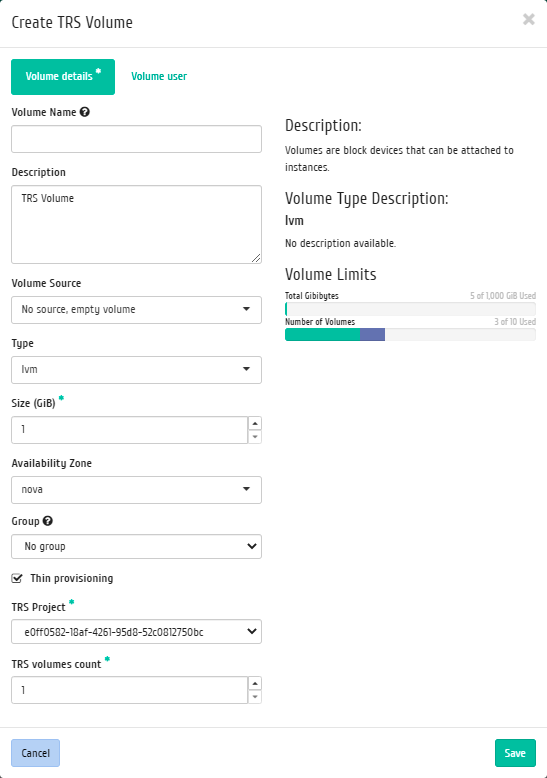The width and height of the screenshot is (547, 778).
Task: Expand the Type lvm dropdown
Action: coord(137,370)
